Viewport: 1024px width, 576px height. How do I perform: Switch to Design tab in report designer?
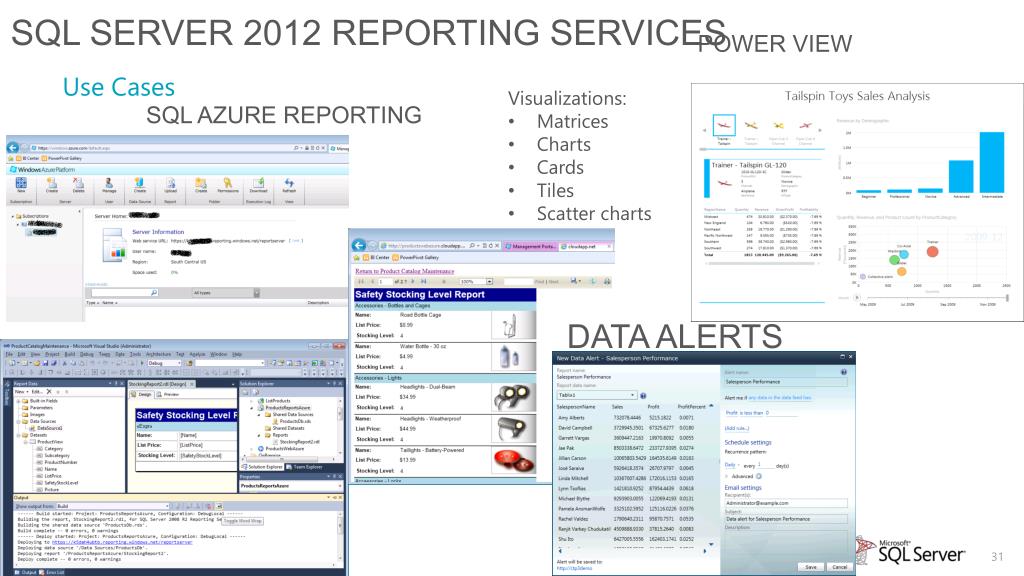pyautogui.click(x=142, y=394)
